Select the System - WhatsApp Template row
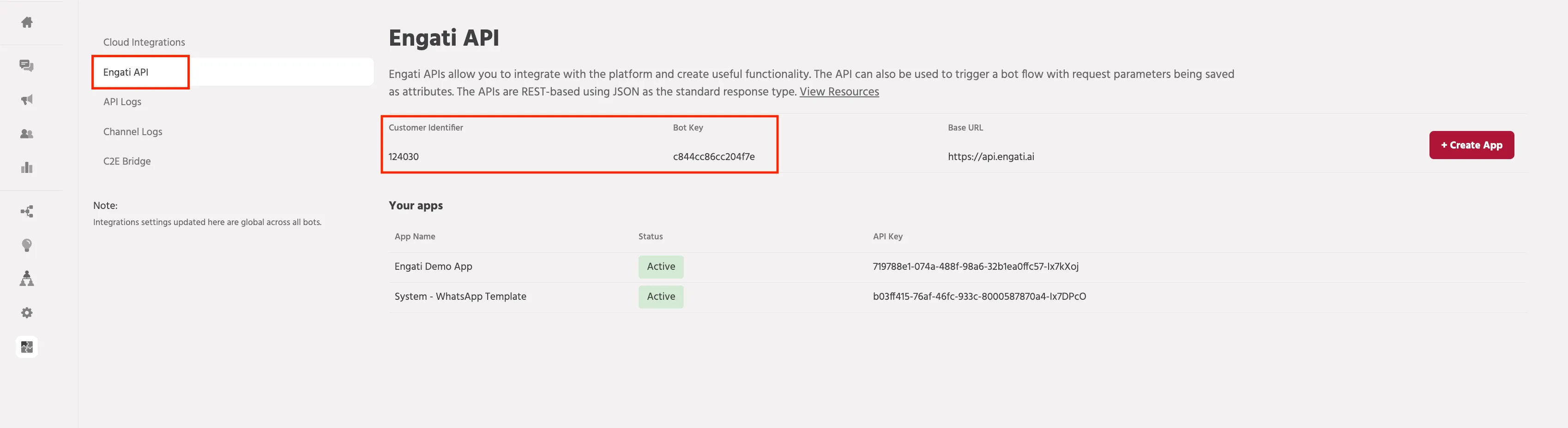This screenshot has width=1568, height=428. click(x=958, y=297)
